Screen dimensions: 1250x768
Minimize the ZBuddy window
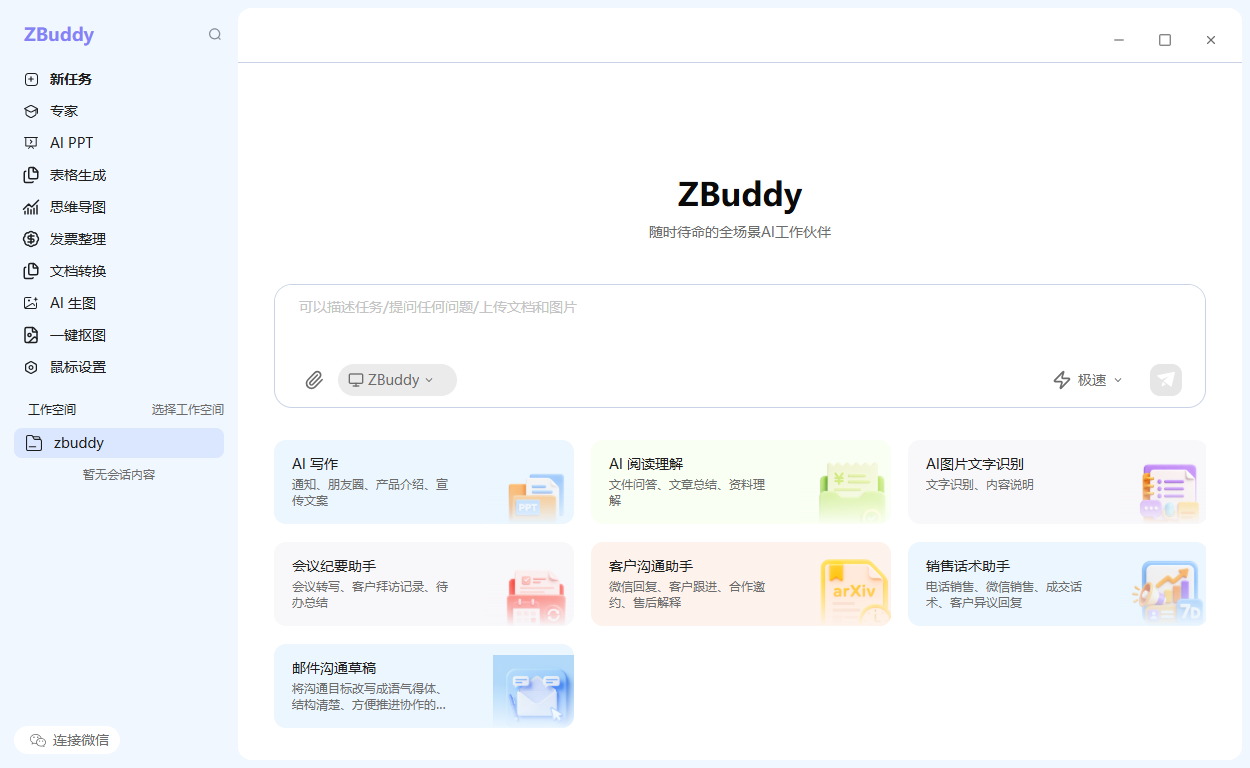click(1119, 40)
